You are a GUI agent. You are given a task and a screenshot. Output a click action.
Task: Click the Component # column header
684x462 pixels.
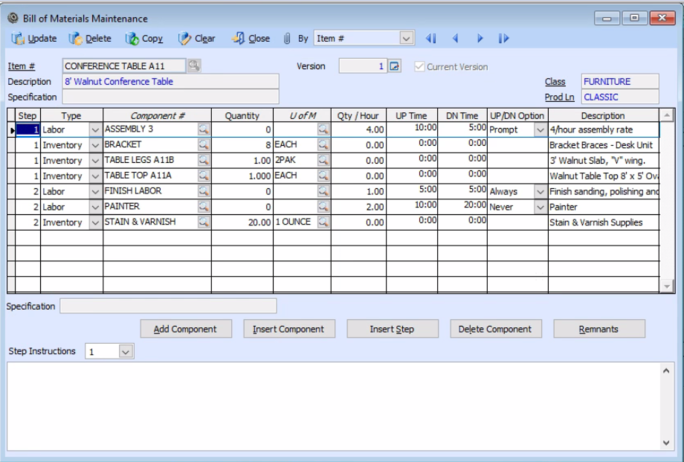point(157,116)
